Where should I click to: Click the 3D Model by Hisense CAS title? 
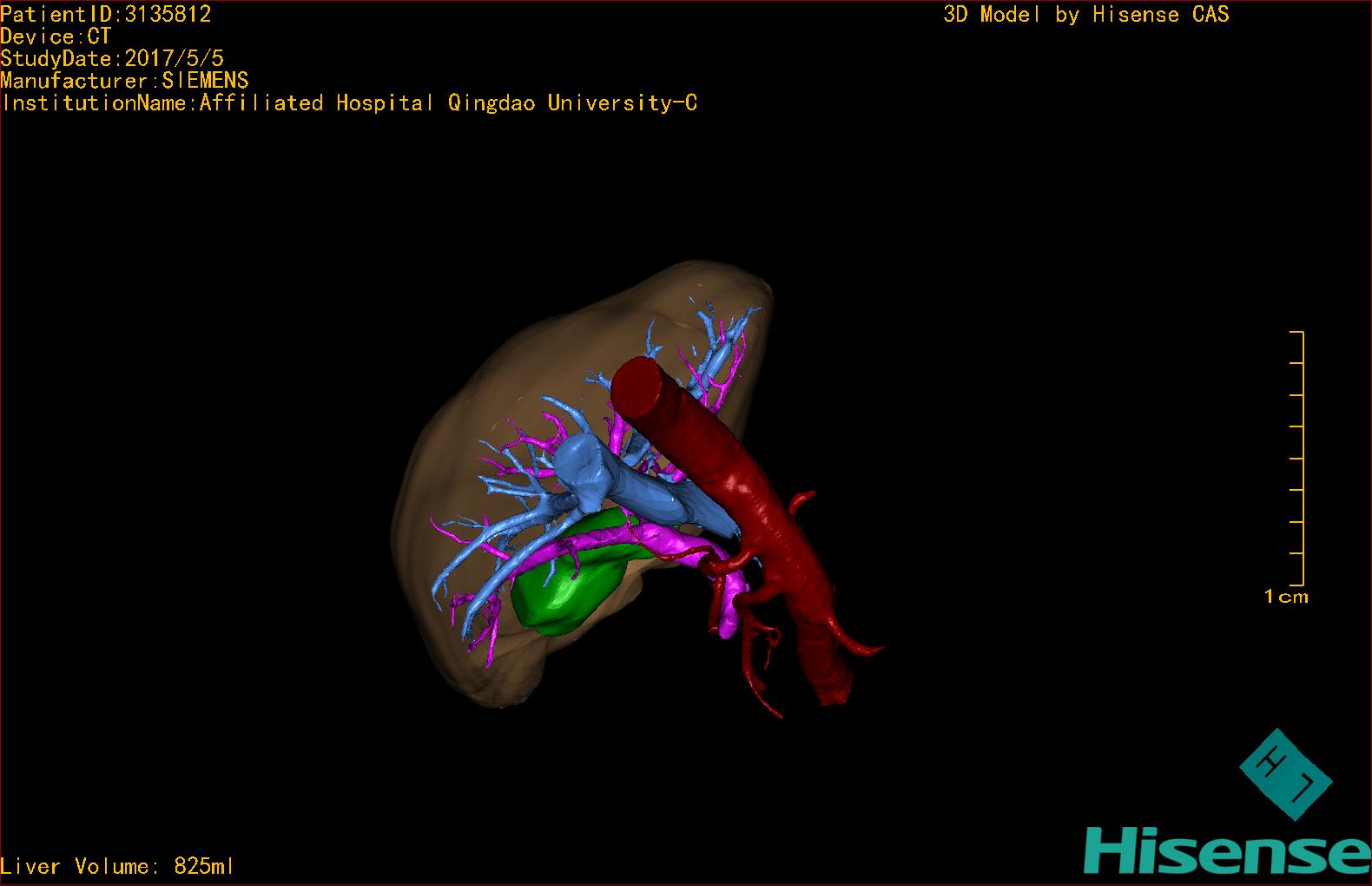(x=1085, y=14)
